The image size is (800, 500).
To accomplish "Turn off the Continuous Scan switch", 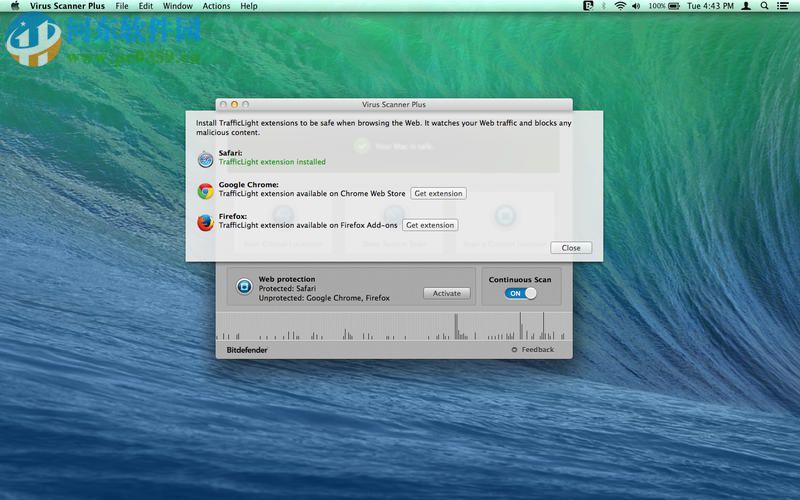I will pos(520,293).
